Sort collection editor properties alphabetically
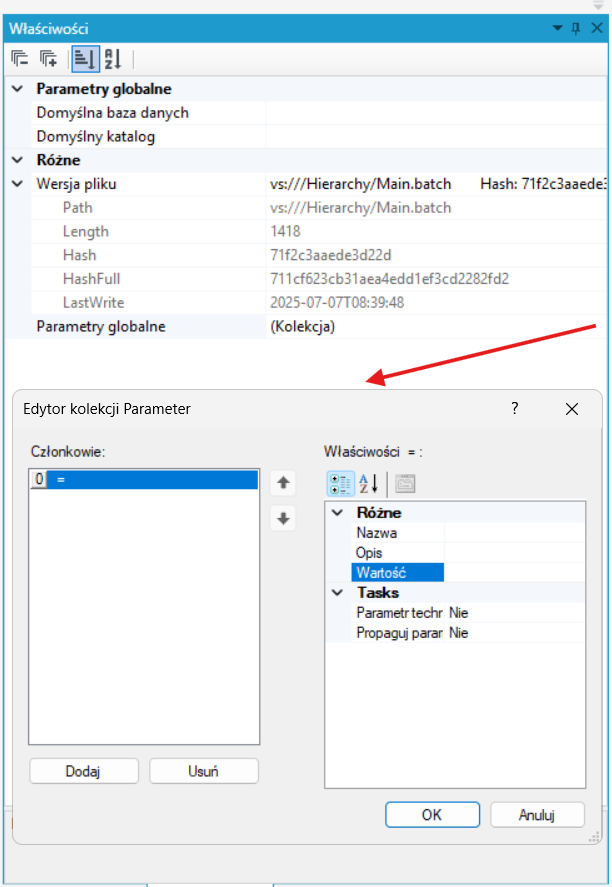612x887 pixels. (x=369, y=484)
